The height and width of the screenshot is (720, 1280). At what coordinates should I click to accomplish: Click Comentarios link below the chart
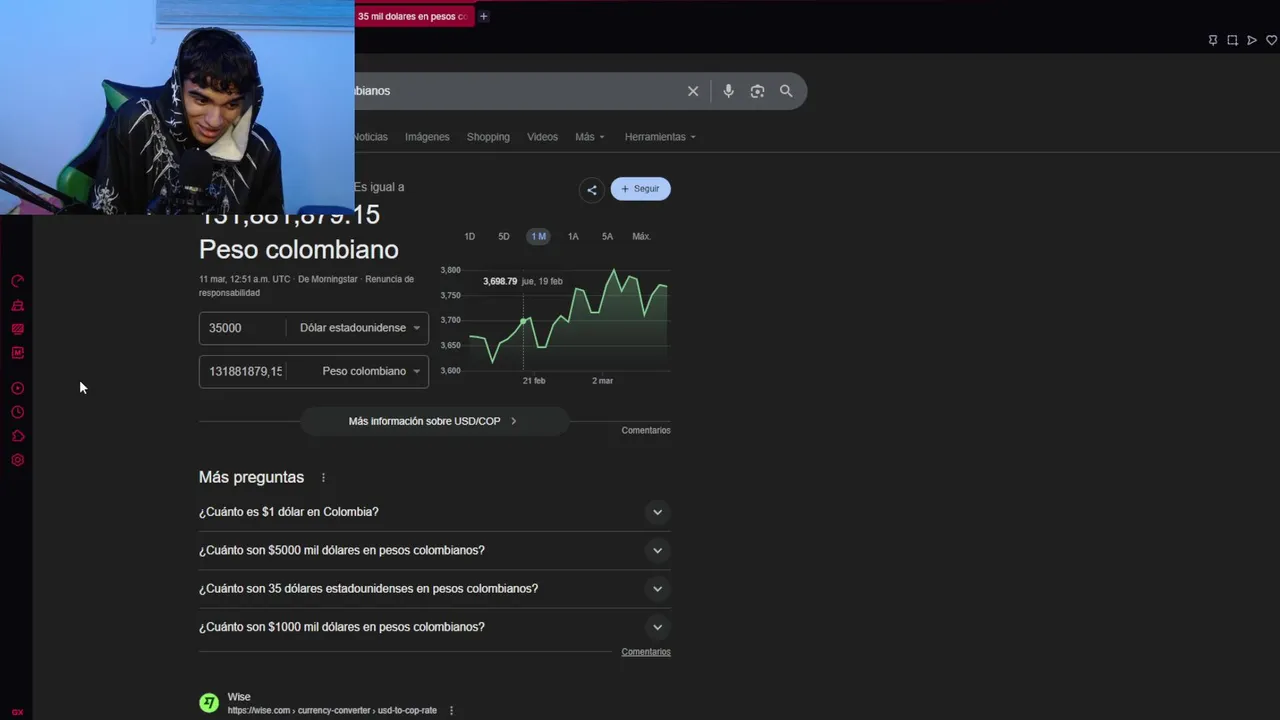[x=646, y=430]
